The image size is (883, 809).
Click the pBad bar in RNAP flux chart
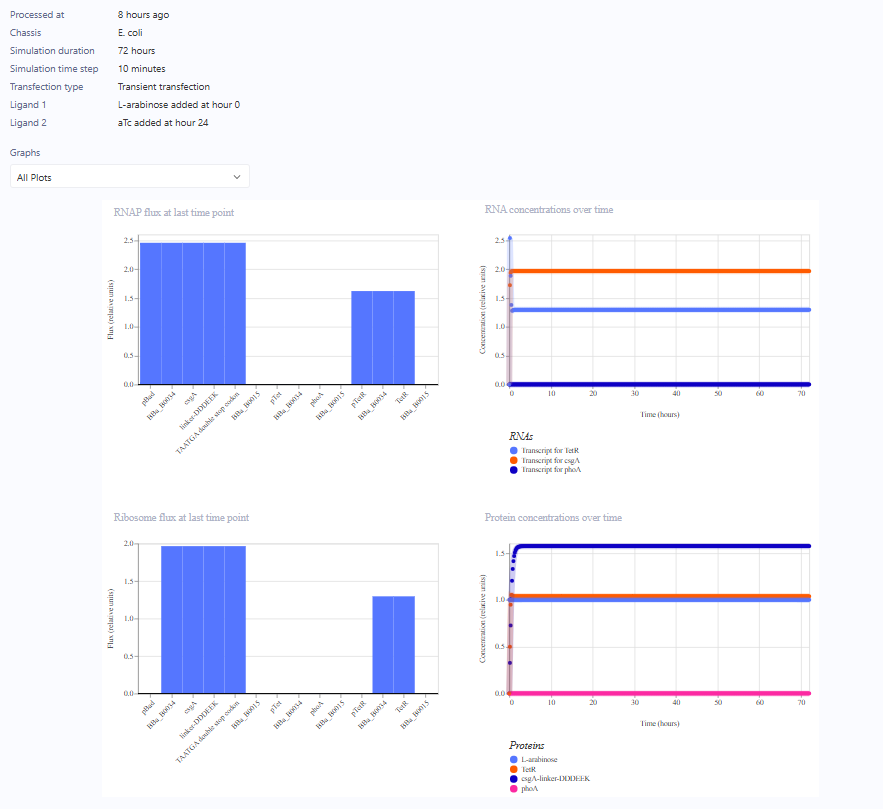(x=150, y=314)
